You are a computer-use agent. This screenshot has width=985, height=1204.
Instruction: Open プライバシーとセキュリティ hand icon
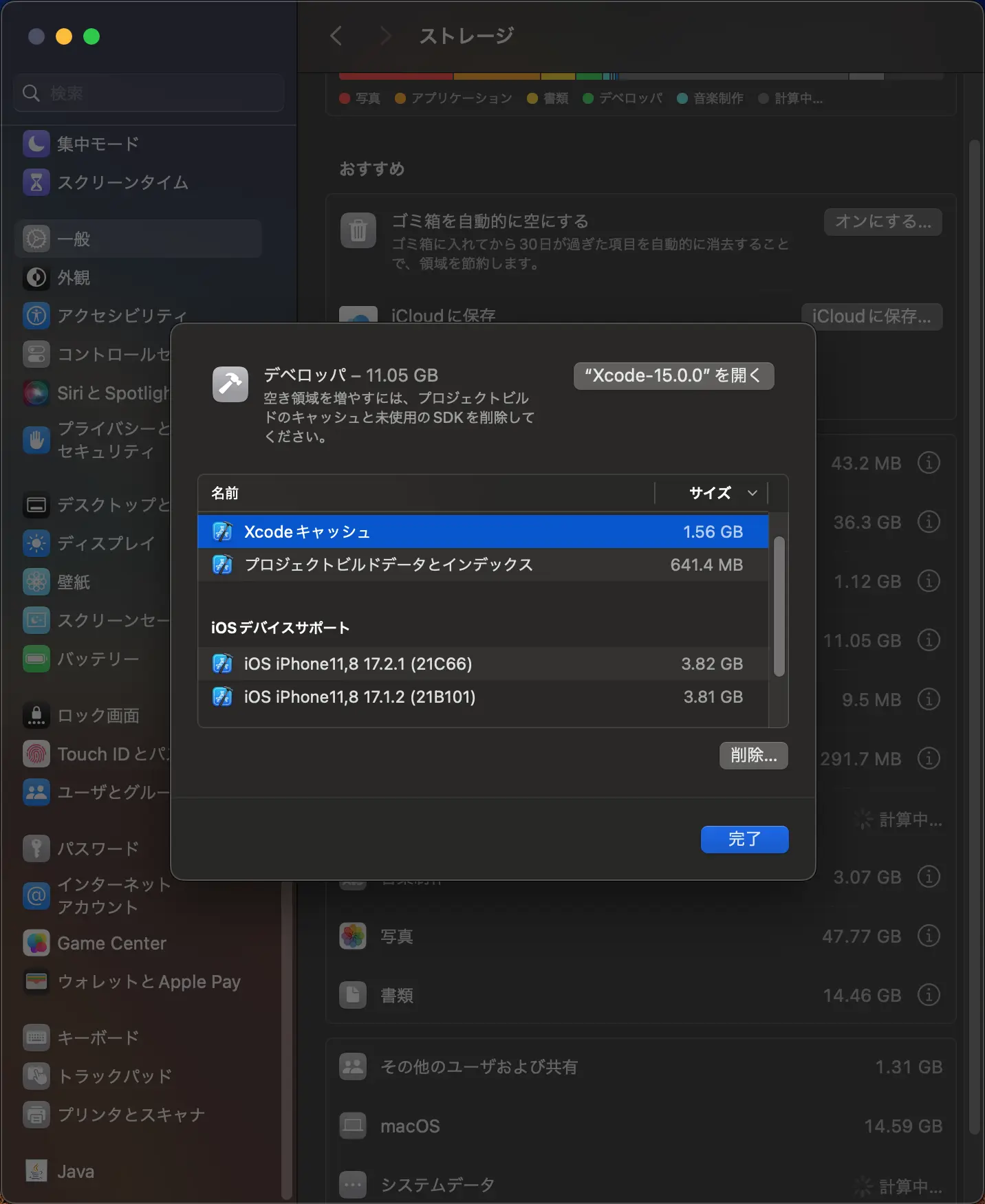click(x=36, y=440)
